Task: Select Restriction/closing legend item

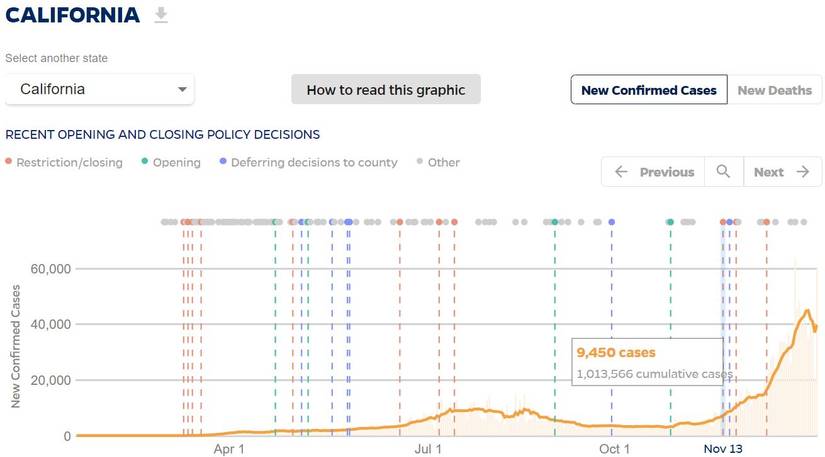Action: (x=64, y=163)
